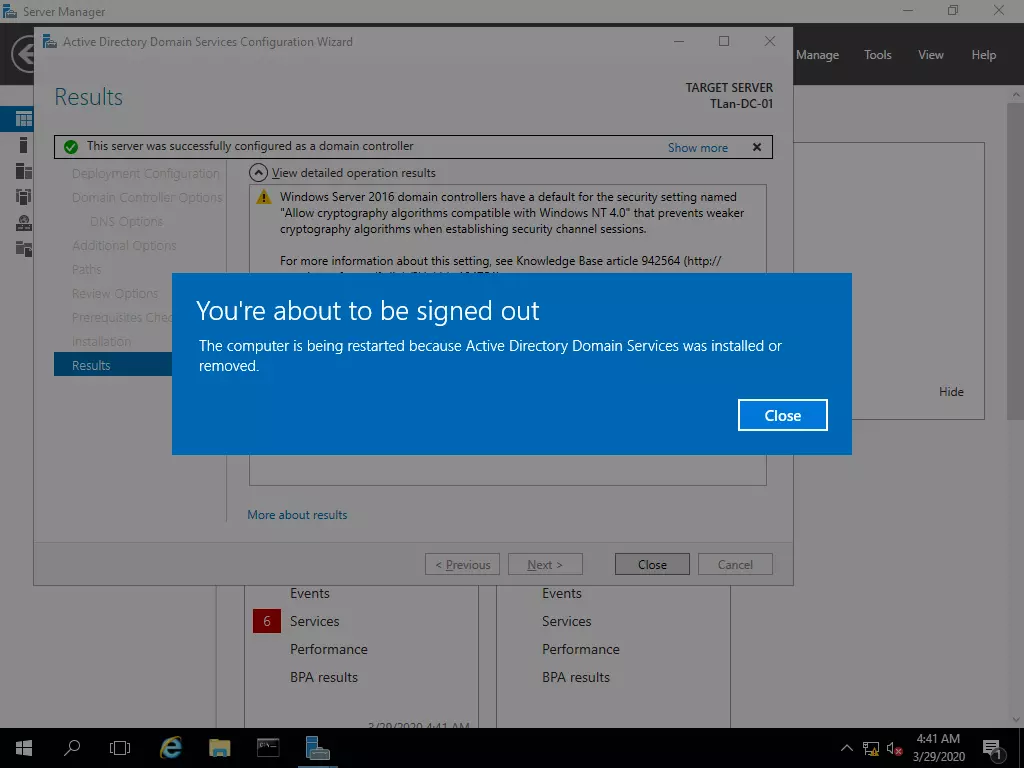Open More about results link

(x=297, y=515)
